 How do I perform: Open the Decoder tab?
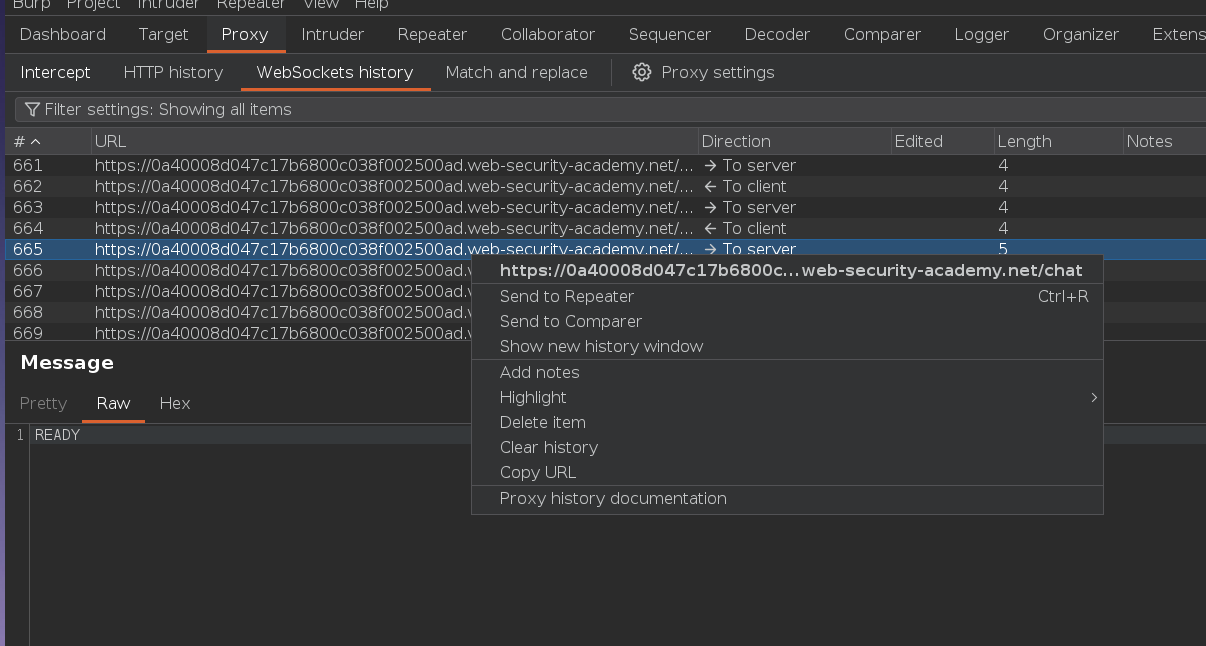tap(777, 34)
